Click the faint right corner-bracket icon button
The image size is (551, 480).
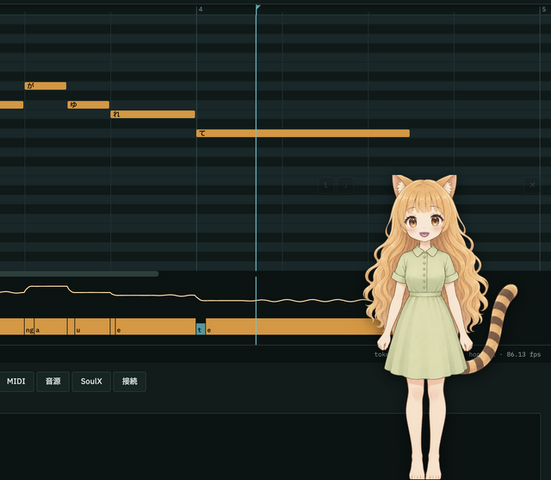[345, 185]
